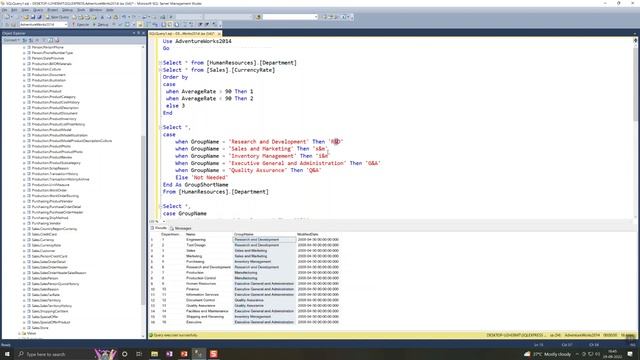The image size is (640, 360).
Task: Click the Save icon in toolbar
Action: coord(33,17)
